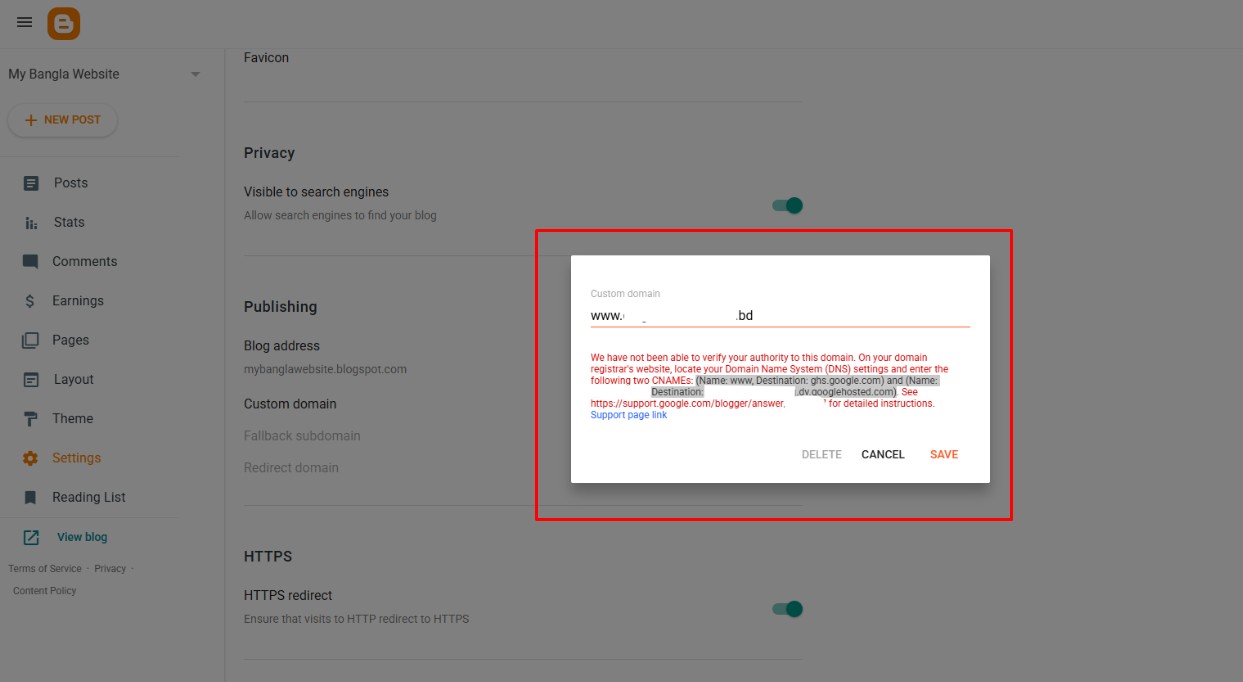Create a post with NEW POST button
The image size is (1243, 682).
point(62,120)
